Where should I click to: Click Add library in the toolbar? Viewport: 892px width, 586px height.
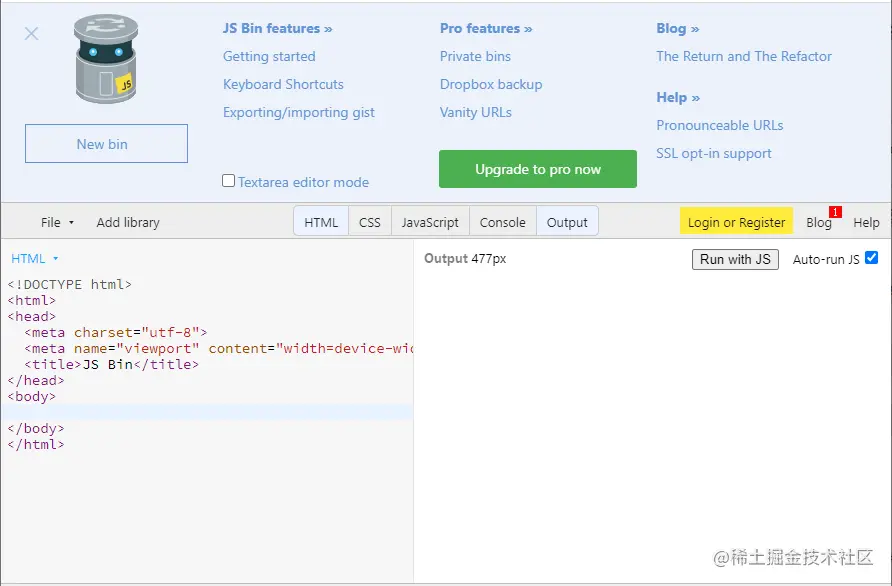128,222
